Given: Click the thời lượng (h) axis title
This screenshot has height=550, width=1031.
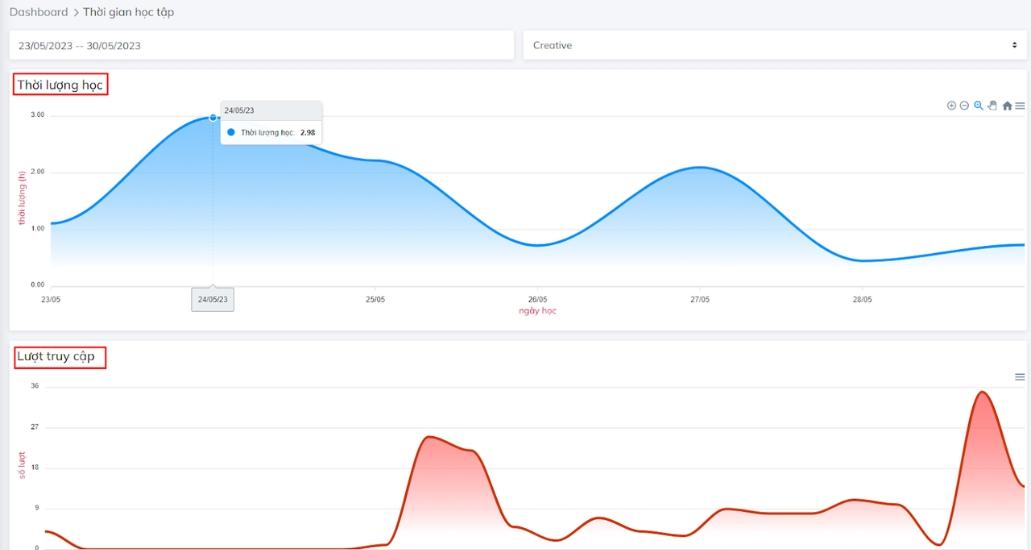Looking at the screenshot, I should point(22,198).
